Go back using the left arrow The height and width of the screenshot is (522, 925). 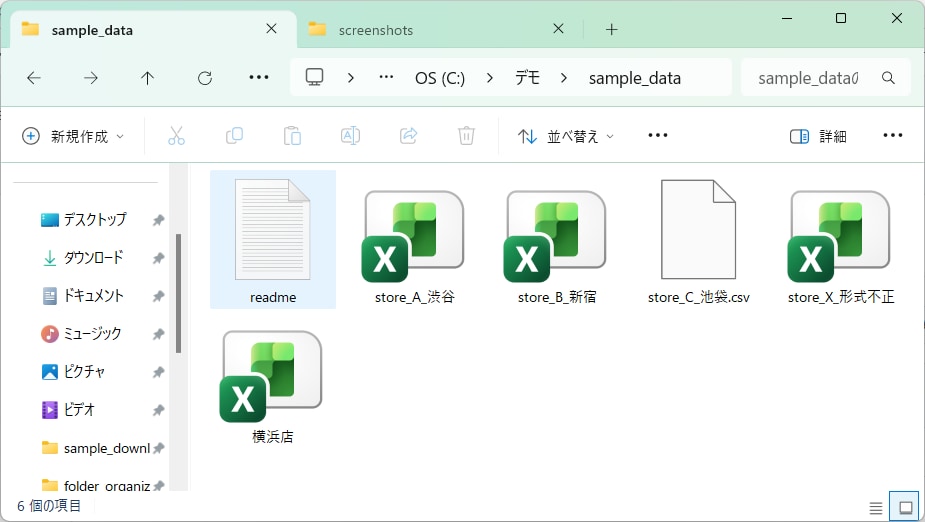tap(34, 78)
